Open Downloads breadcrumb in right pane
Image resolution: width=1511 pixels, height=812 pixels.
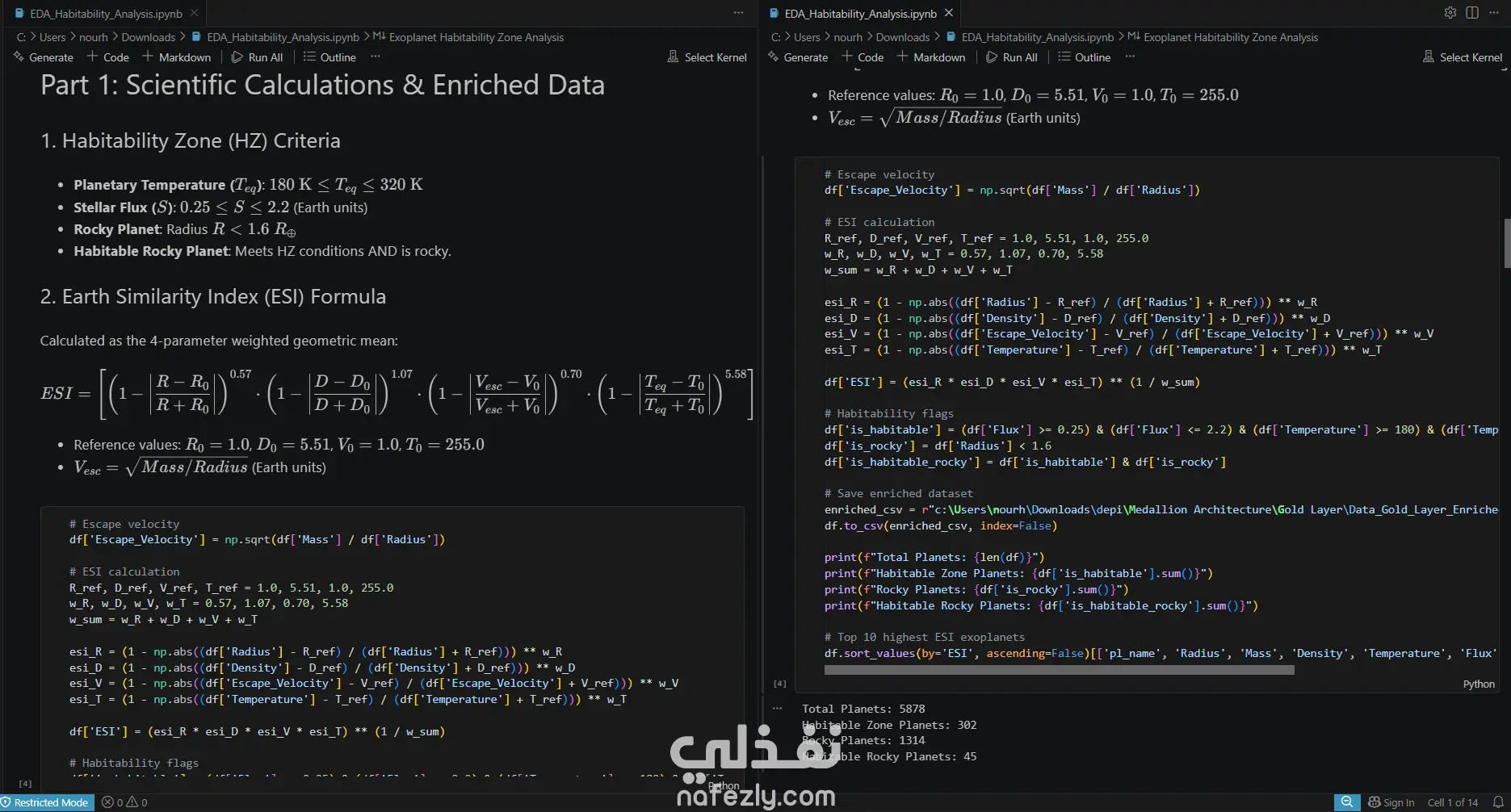(x=903, y=37)
